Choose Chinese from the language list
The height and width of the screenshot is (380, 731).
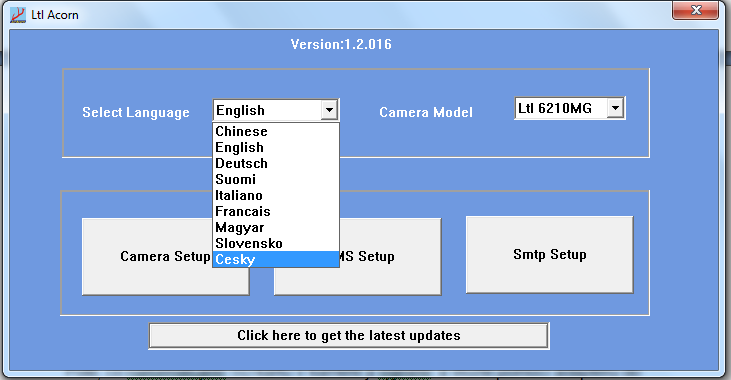pos(276,131)
